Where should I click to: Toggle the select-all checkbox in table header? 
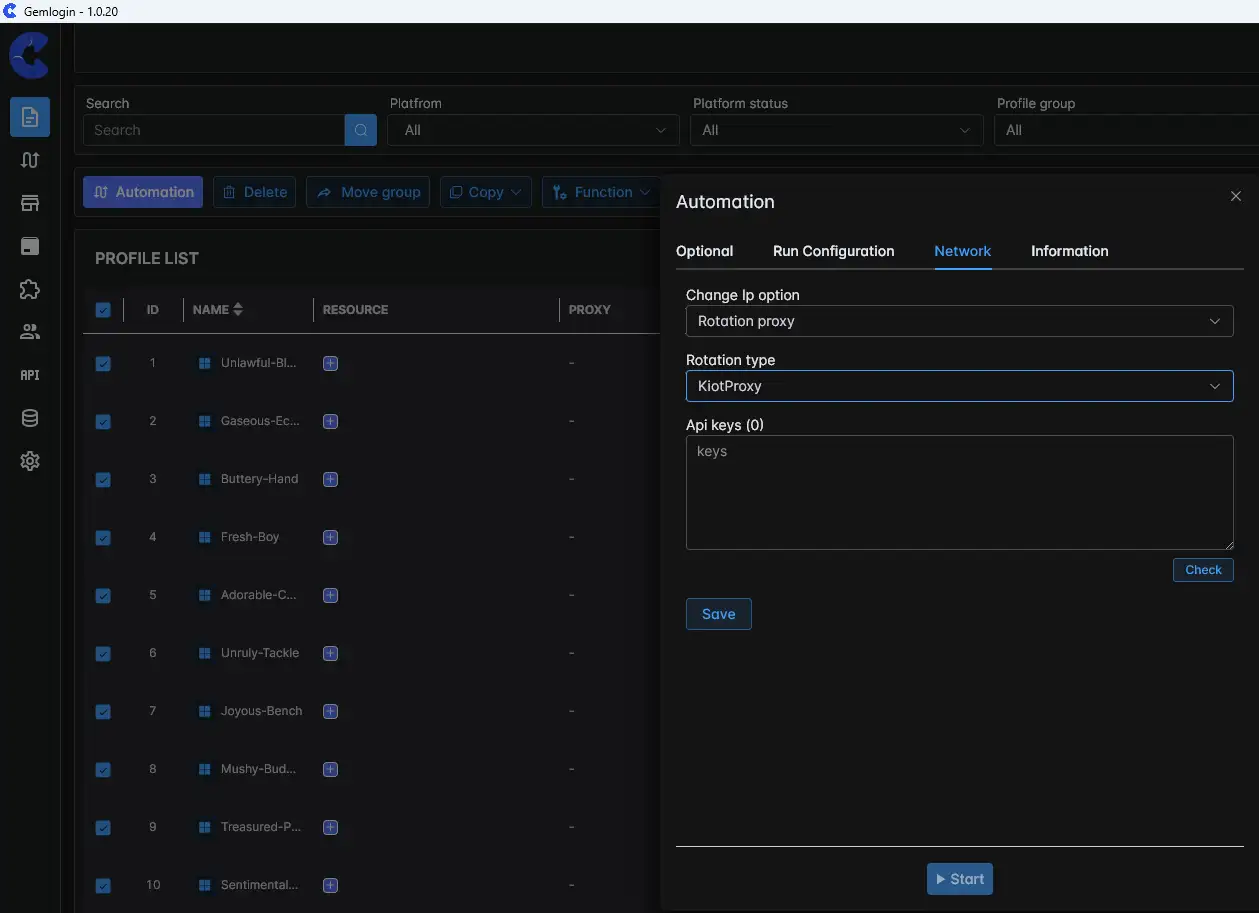point(103,310)
